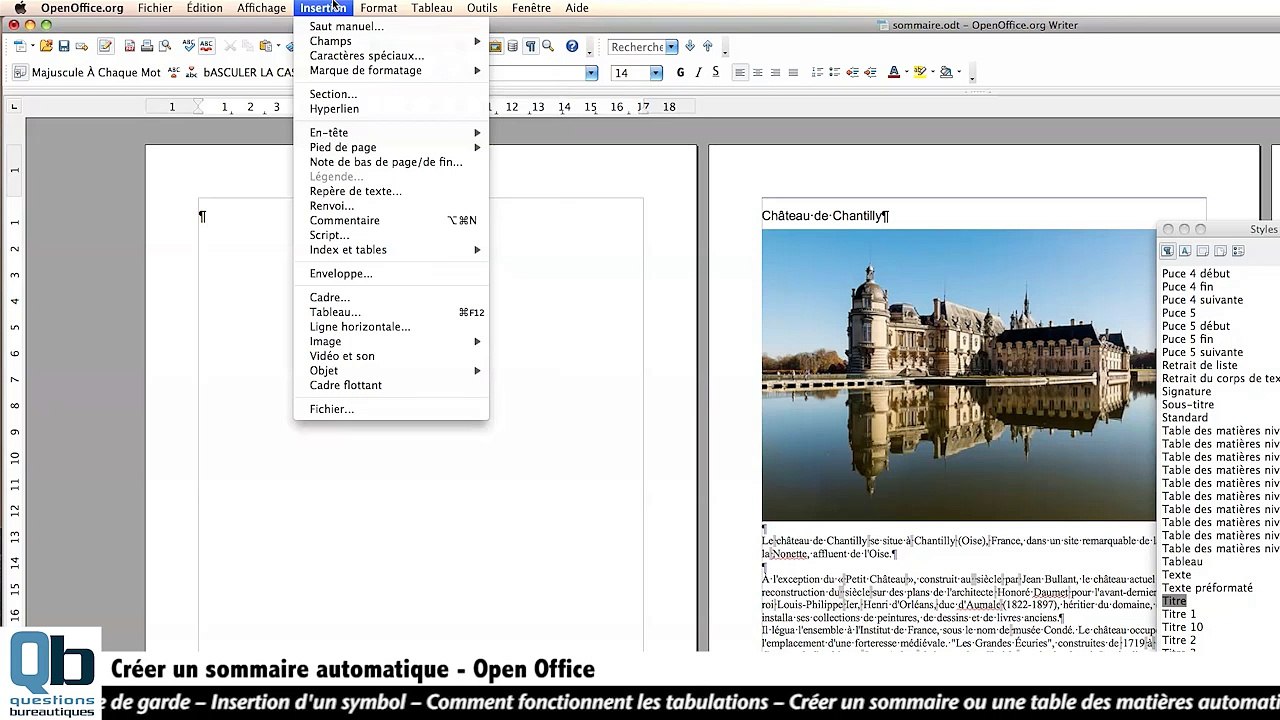Viewport: 1280px width, 720px height.
Task: Click the highlight color swatch button
Action: 919,73
